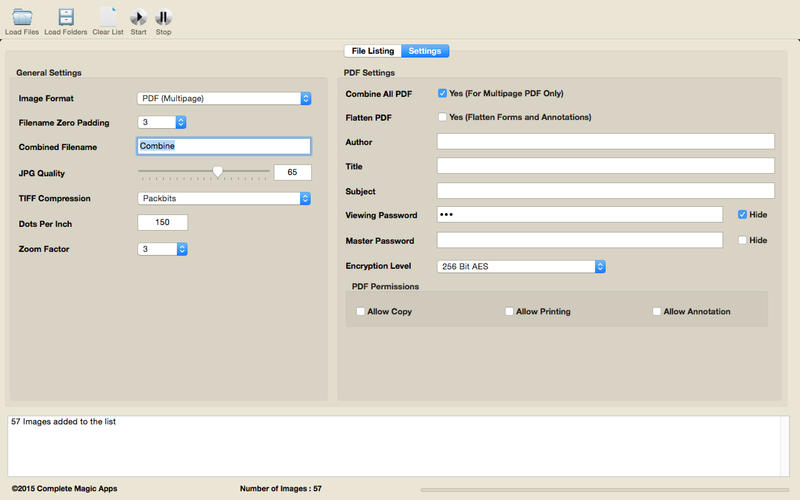Check Hide for Master Password

point(742,240)
